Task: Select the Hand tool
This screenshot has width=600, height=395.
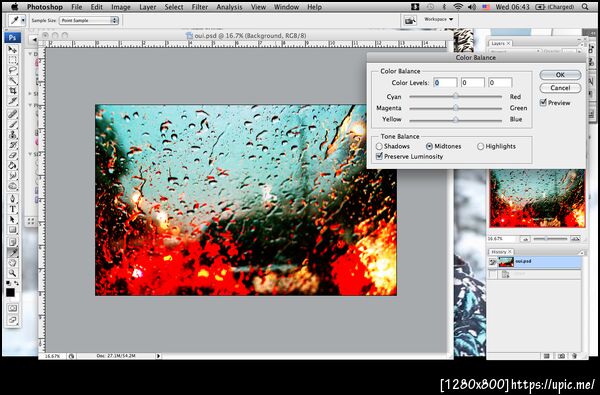Action: click(x=13, y=263)
